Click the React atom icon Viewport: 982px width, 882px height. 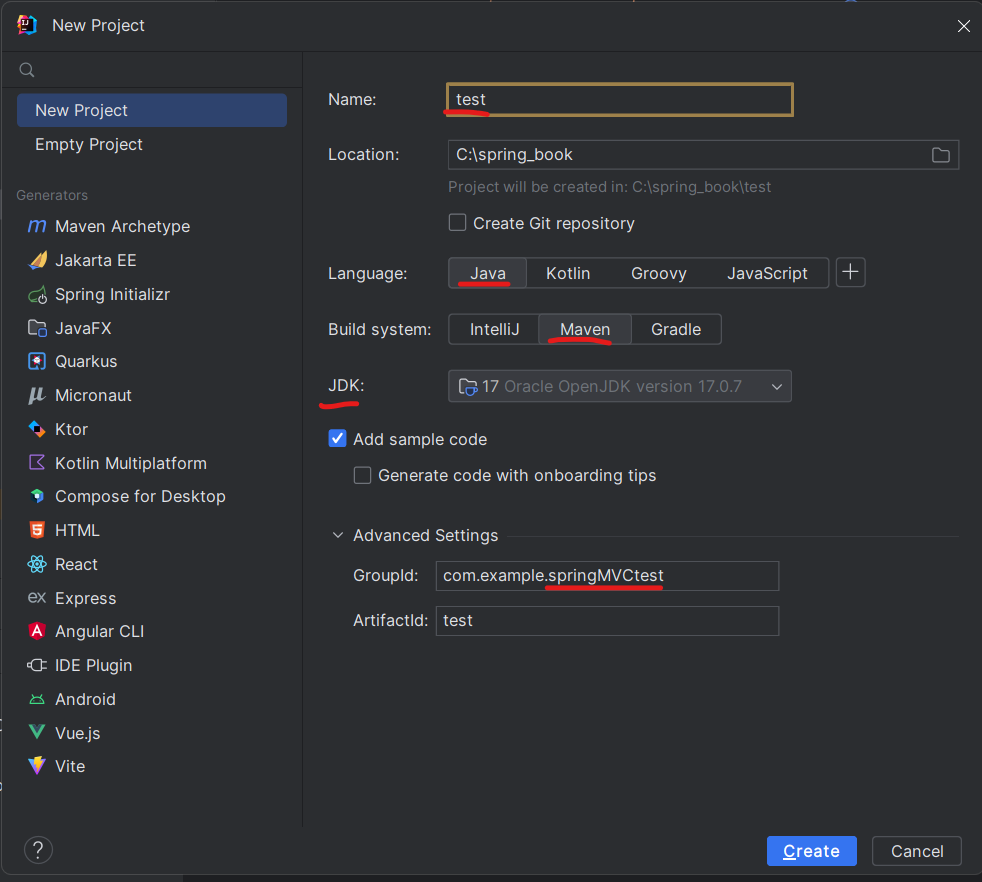(37, 564)
